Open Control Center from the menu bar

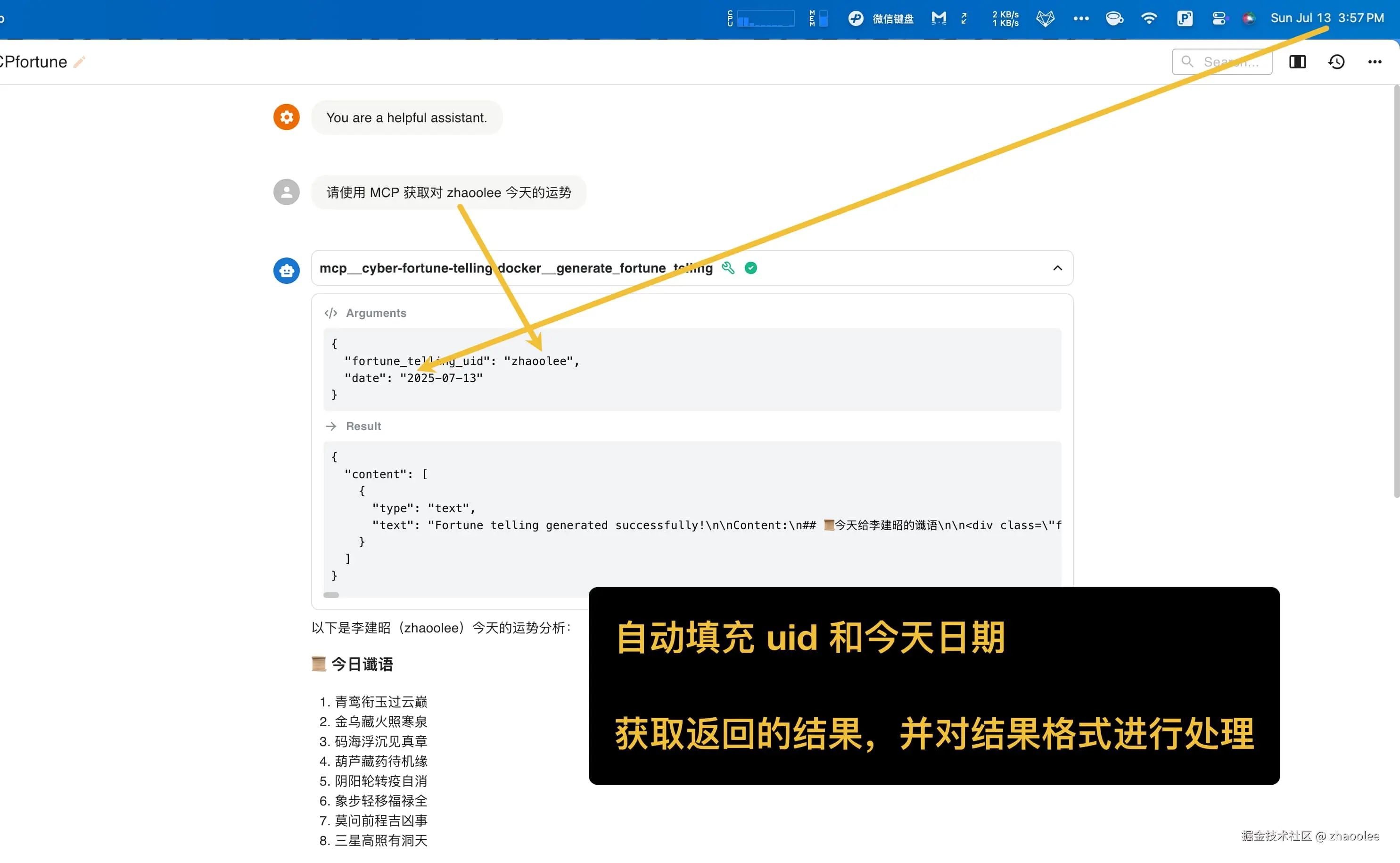pyautogui.click(x=1219, y=18)
